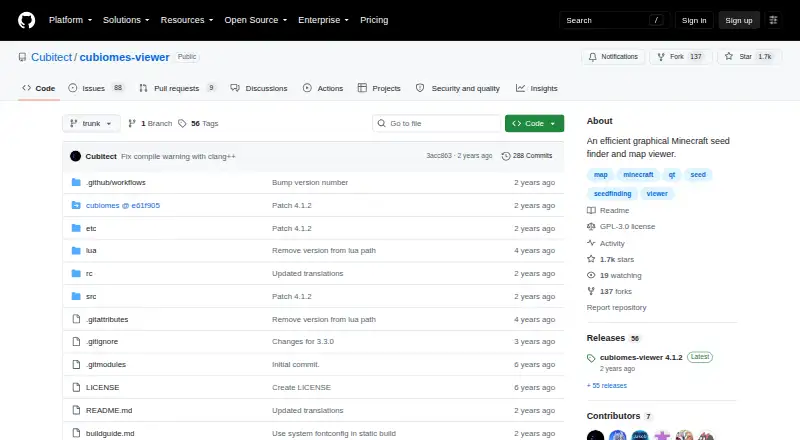Click the 288 Commits link
Screen dimensions: 800x440
527,156
